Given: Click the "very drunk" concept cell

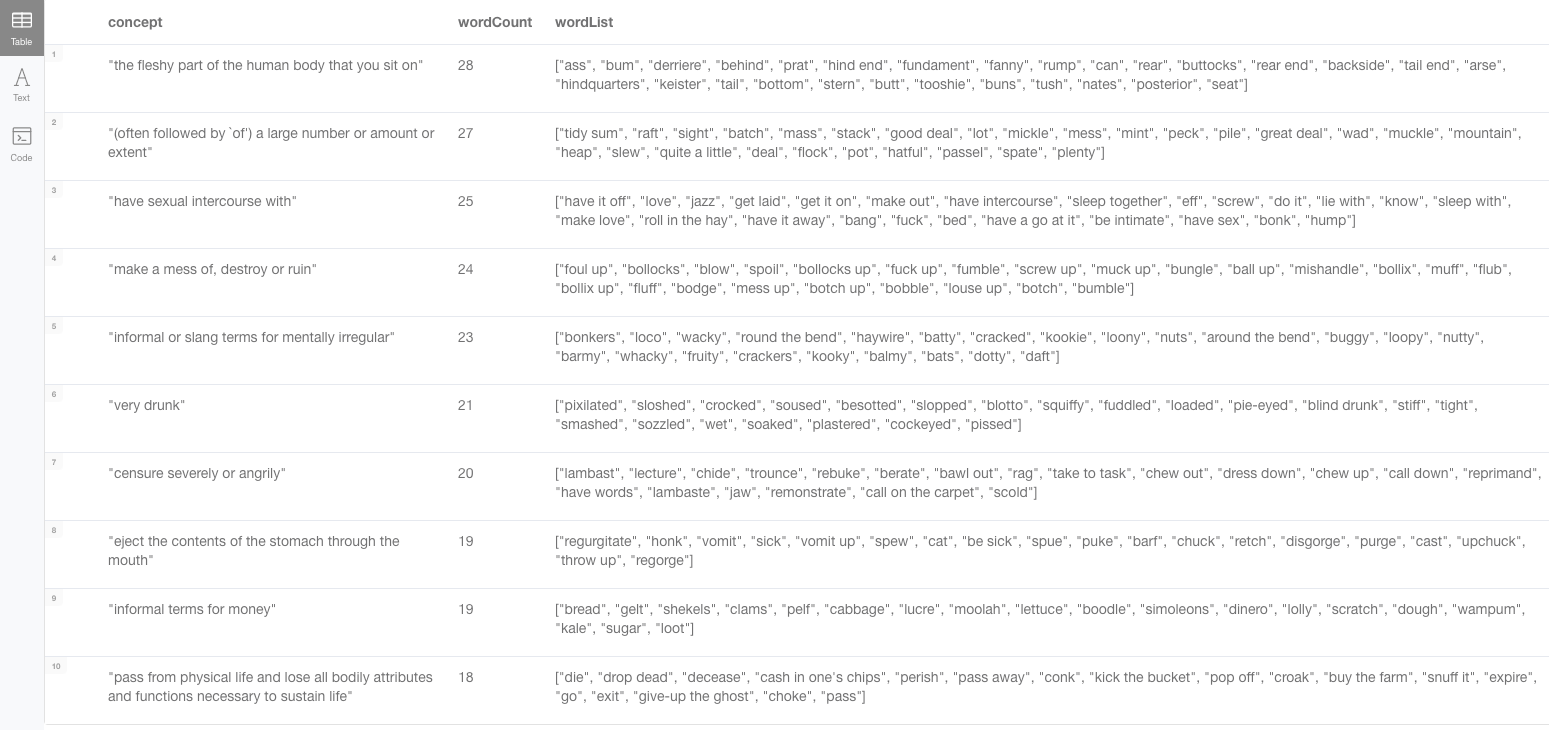Looking at the screenshot, I should 147,405.
